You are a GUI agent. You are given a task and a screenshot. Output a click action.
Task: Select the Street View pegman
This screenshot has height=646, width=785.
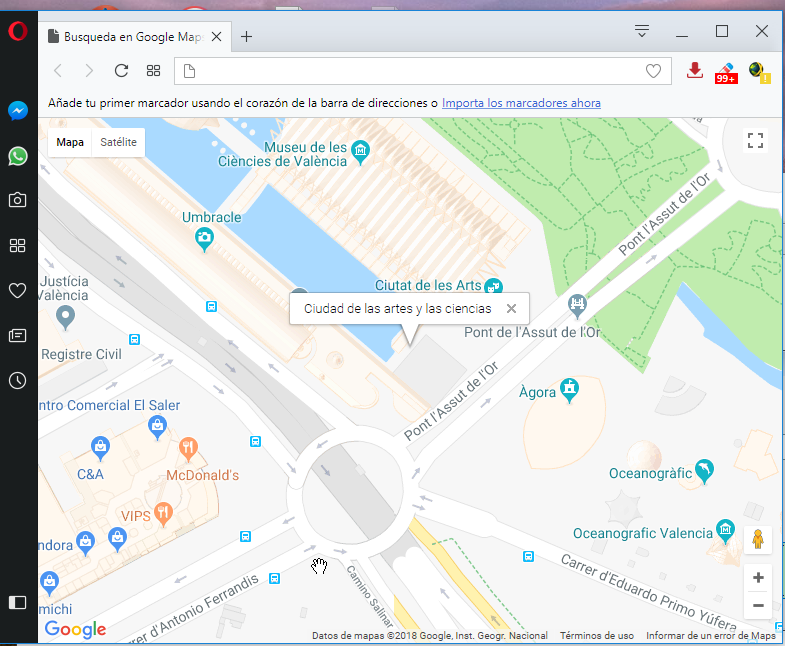tap(758, 540)
